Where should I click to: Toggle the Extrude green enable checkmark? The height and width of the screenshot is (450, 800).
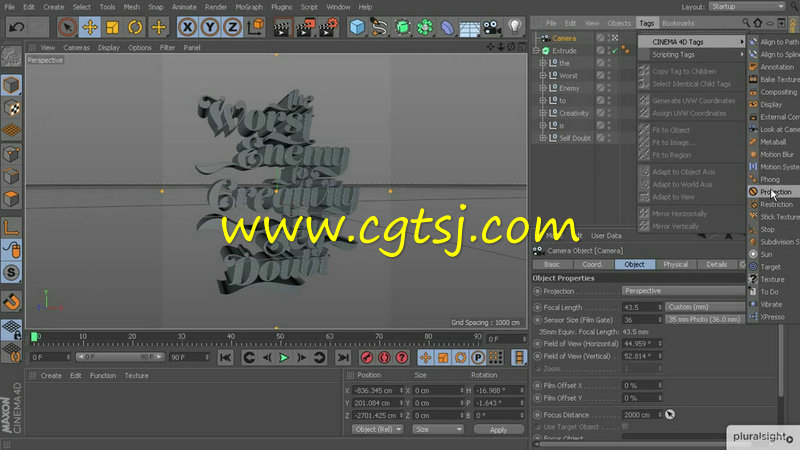tap(615, 51)
